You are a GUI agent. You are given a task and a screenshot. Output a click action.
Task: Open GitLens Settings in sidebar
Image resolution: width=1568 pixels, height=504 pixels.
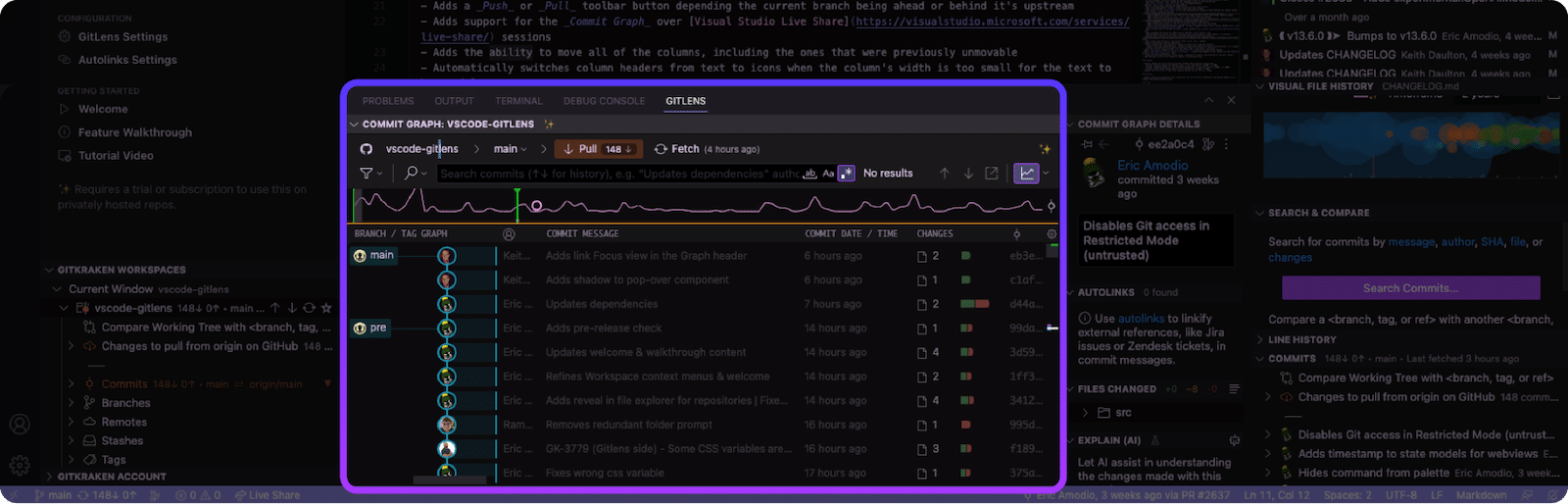tap(122, 37)
